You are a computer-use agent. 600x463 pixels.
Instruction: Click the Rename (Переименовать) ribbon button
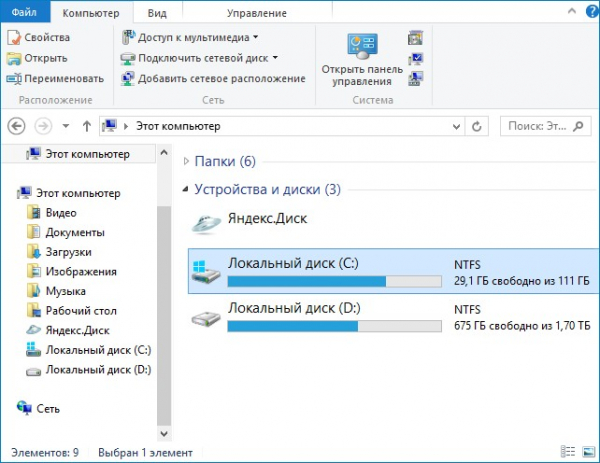point(55,78)
